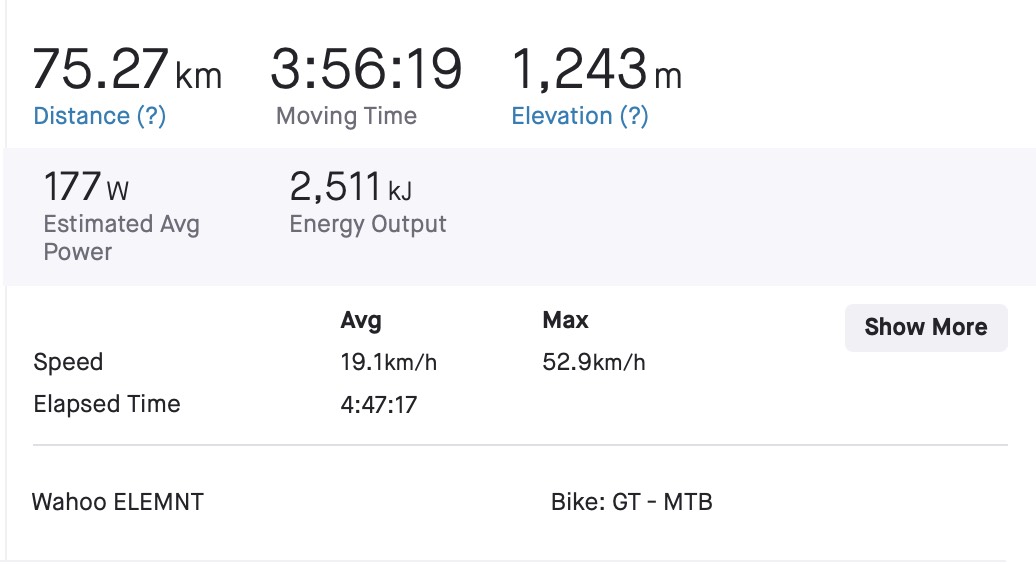
Task: Click the Show More button
Action: [926, 328]
